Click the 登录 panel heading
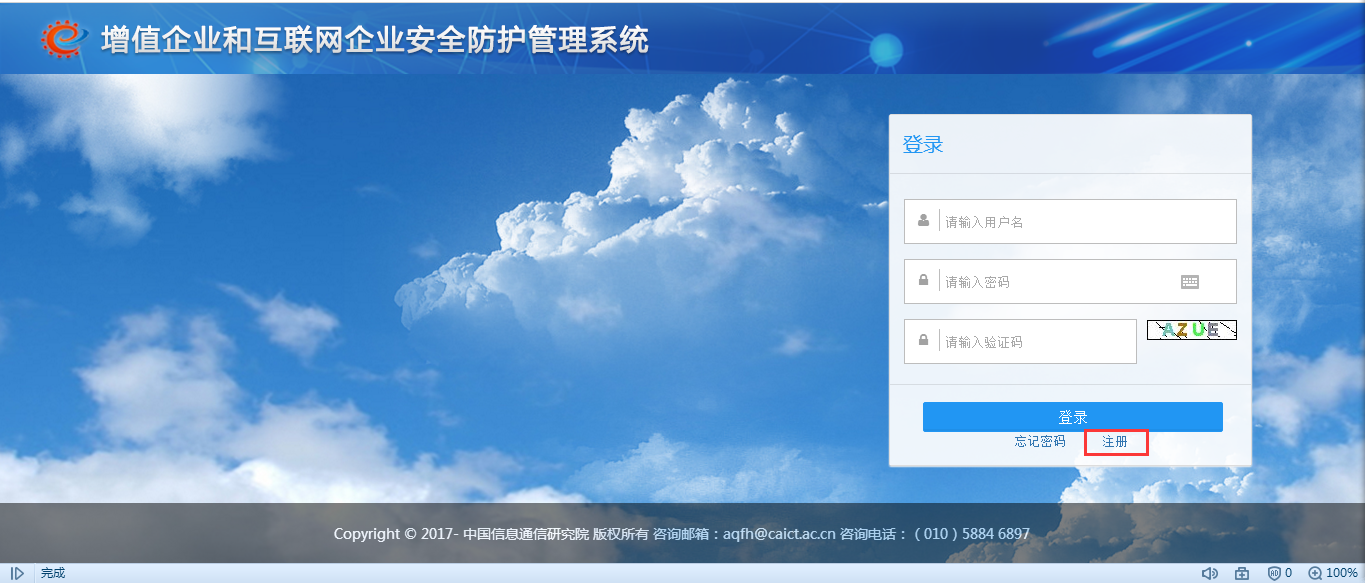1365x583 pixels. tap(923, 144)
